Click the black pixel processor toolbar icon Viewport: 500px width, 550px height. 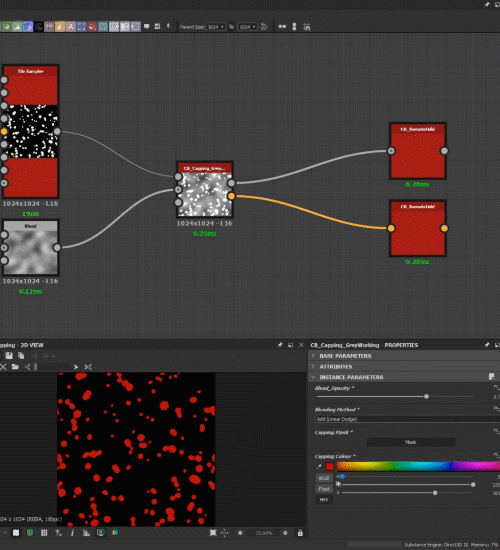point(39,27)
